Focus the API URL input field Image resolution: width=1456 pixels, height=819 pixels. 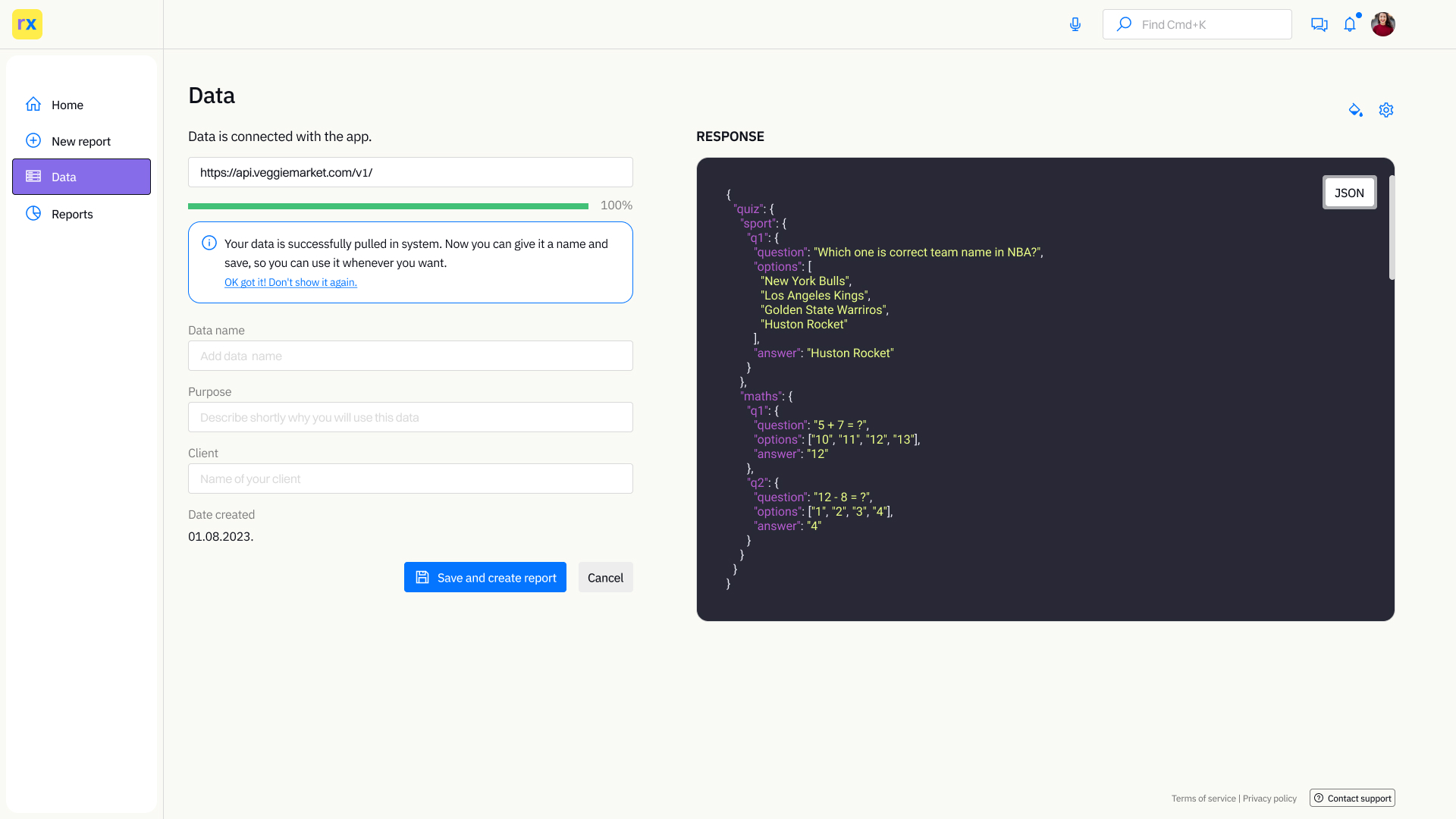tap(410, 172)
